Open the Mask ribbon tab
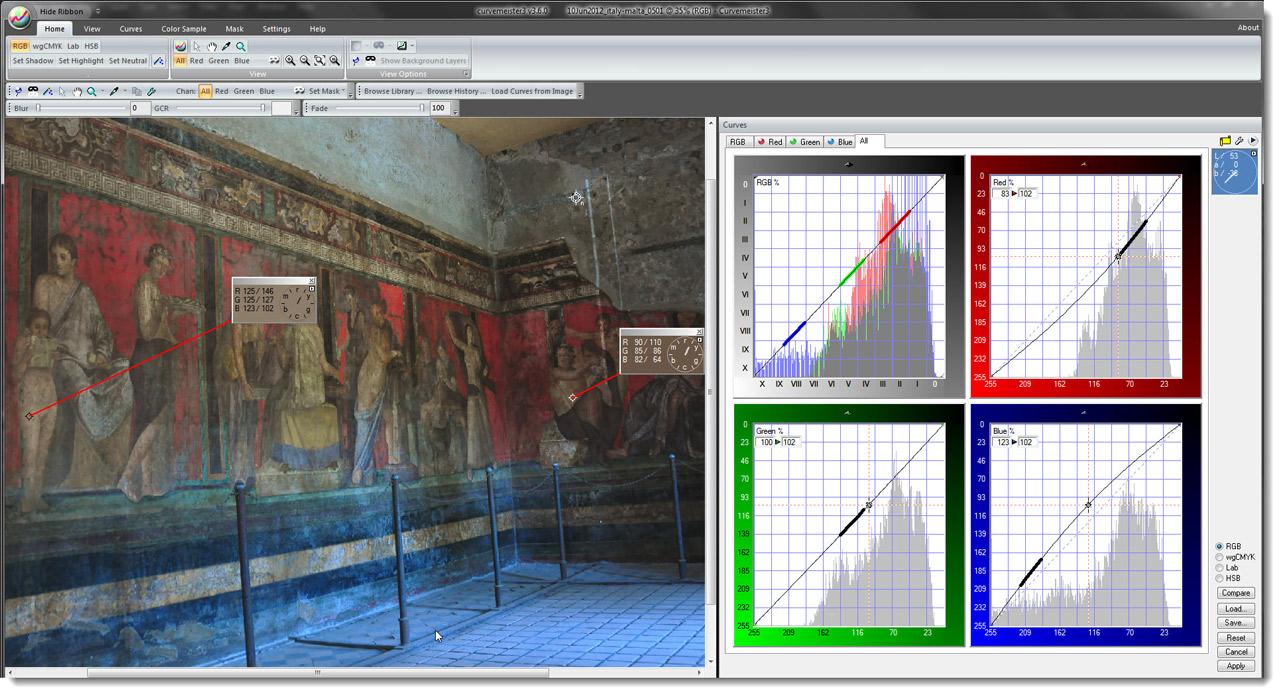Screen dimensions: 1280x694 pyautogui.click(x=234, y=29)
